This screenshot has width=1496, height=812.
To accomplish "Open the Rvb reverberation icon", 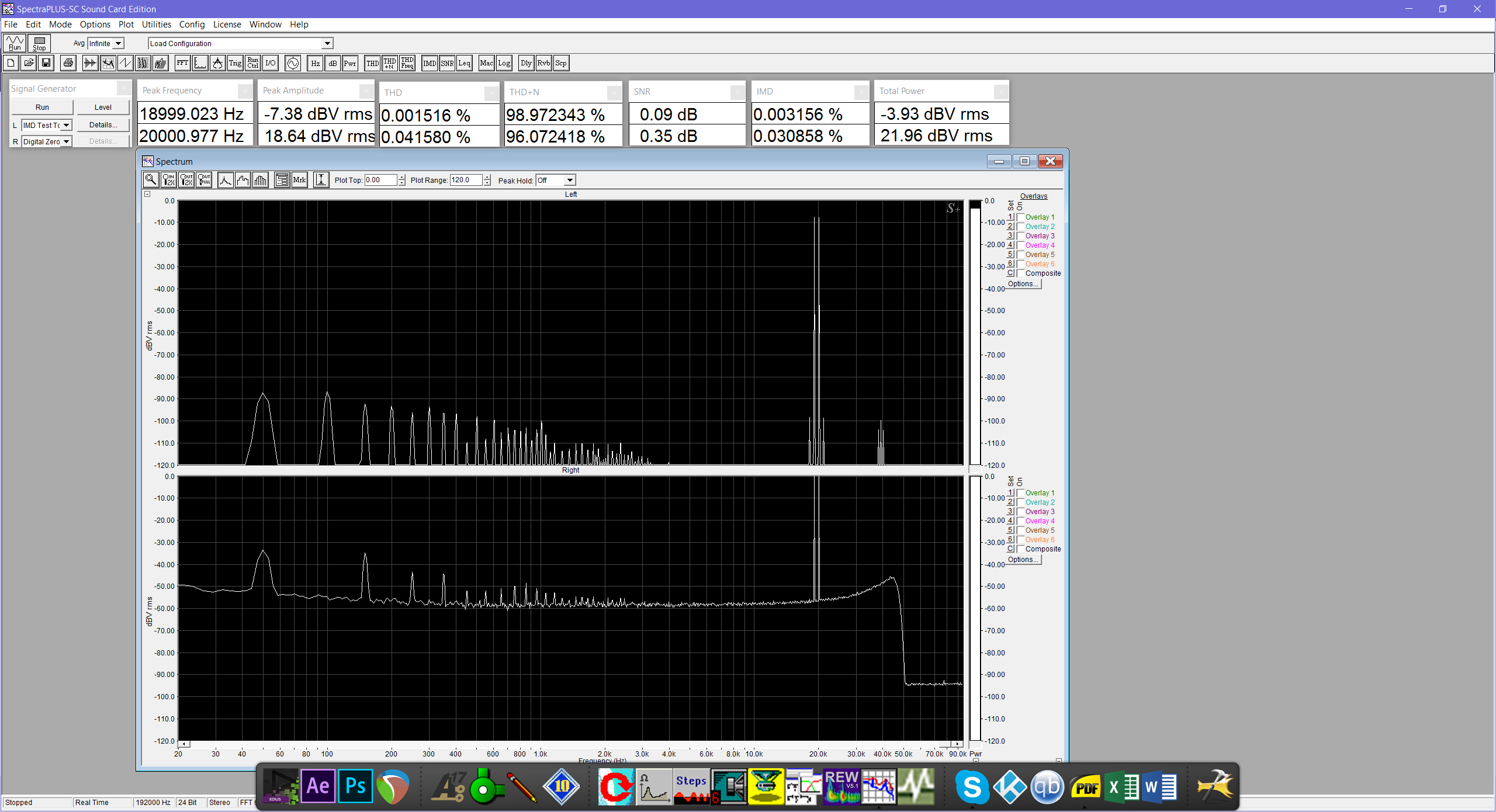I will (543, 63).
